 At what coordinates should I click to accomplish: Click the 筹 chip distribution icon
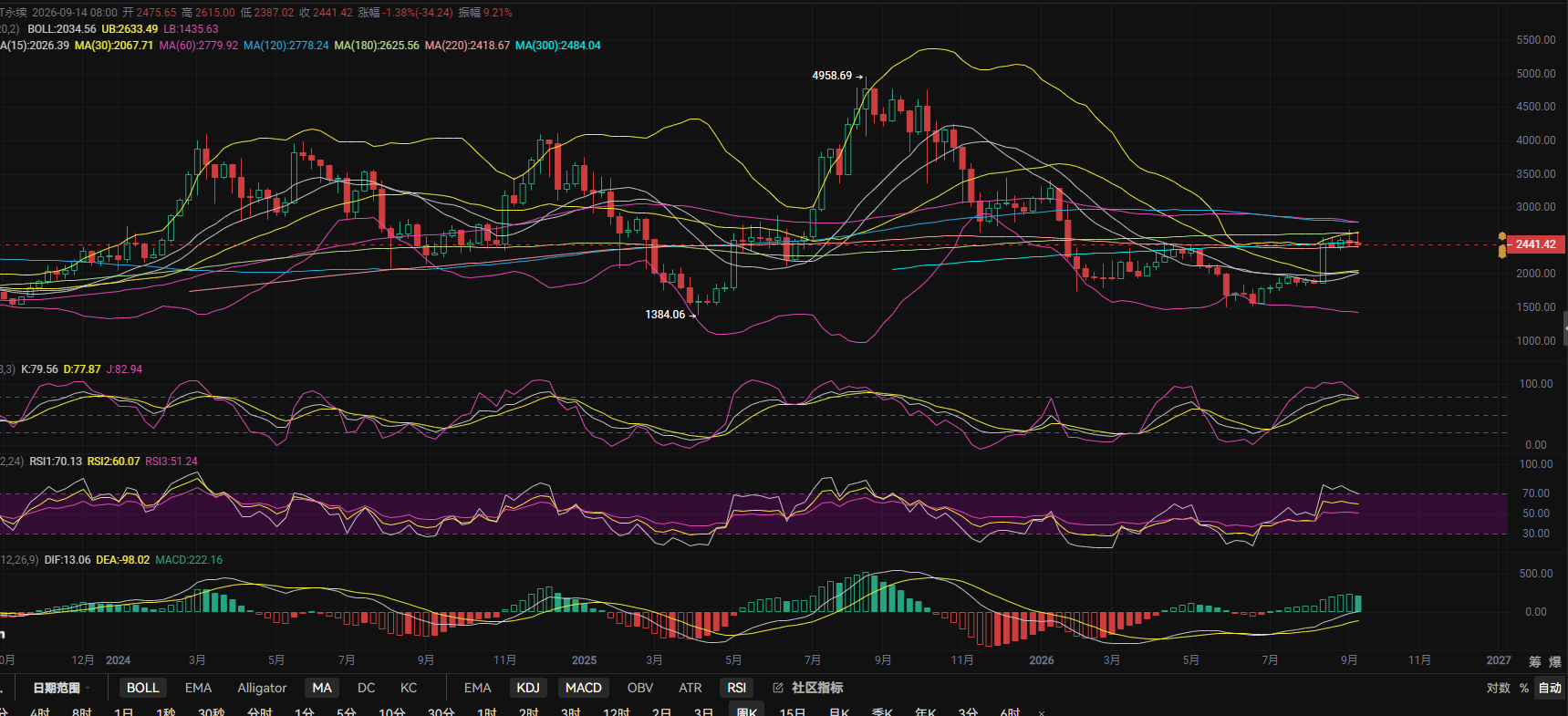1534,661
